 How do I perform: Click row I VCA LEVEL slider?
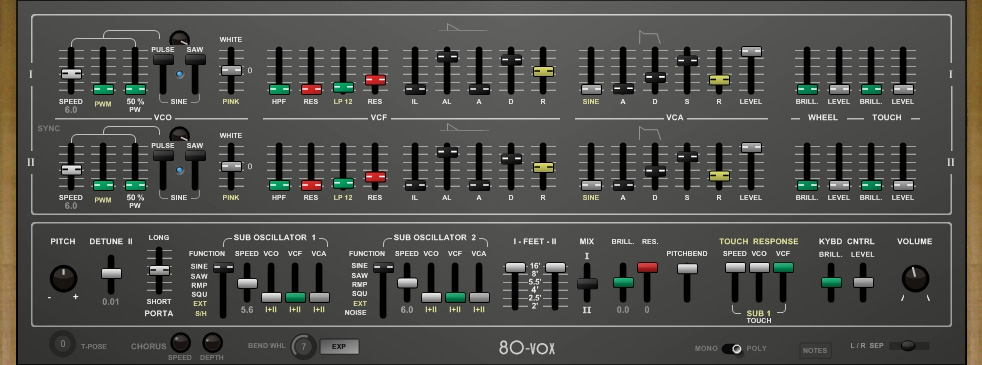tap(751, 51)
